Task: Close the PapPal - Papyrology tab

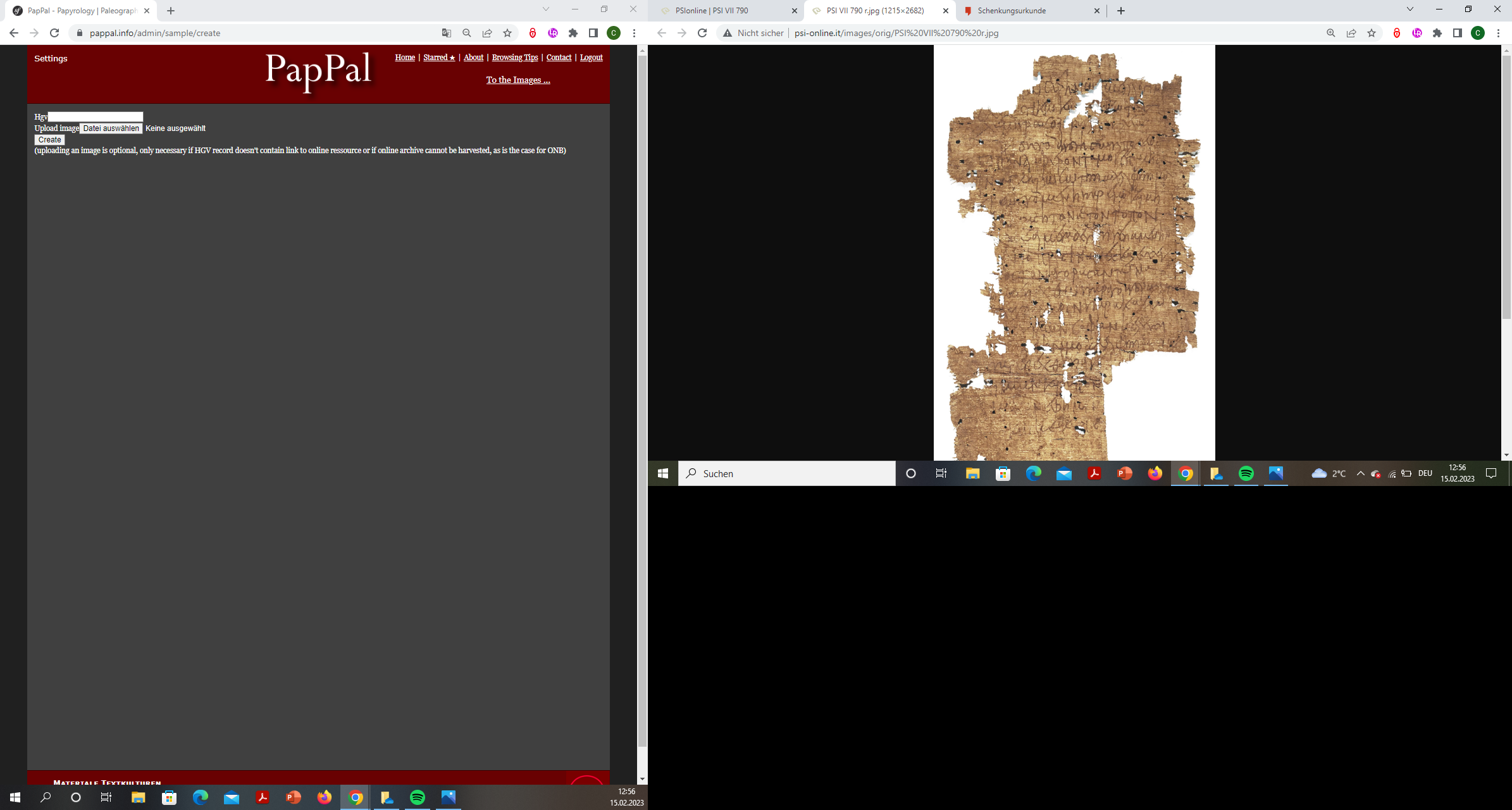Action: [x=147, y=11]
